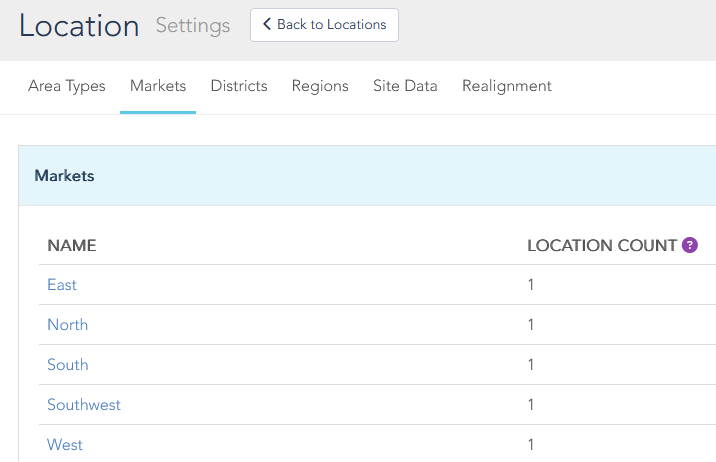Select the Southwest market link
Screen dimensions: 716x462
(84, 405)
